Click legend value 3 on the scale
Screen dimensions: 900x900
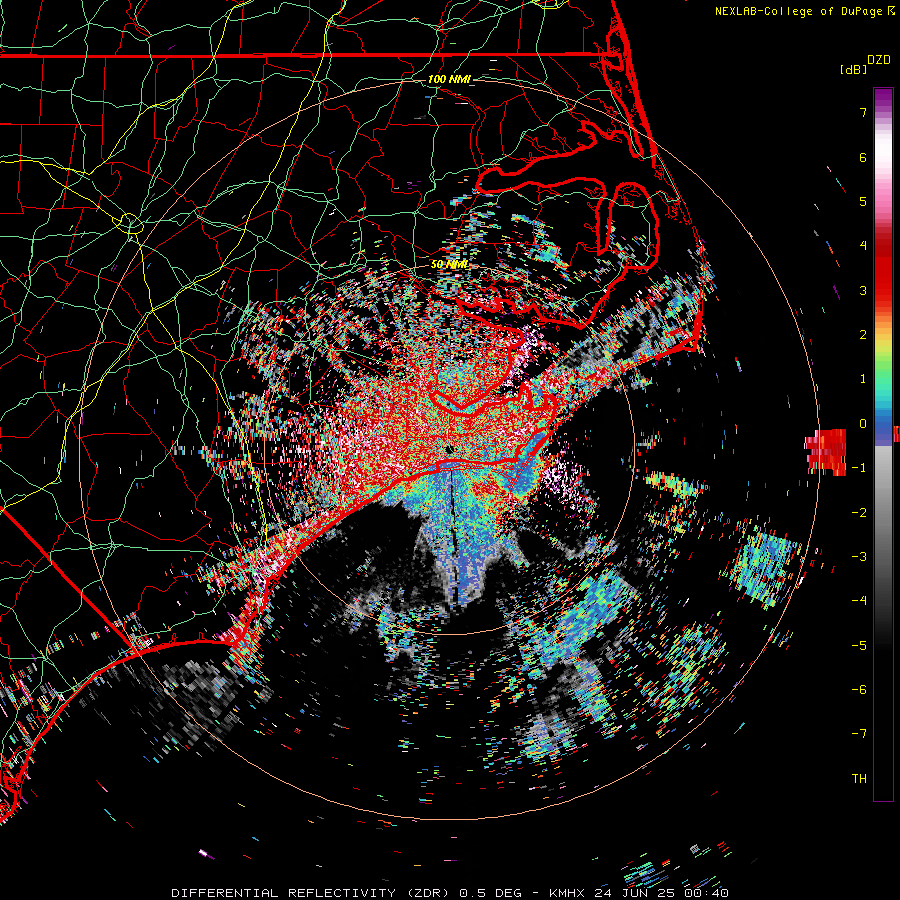pos(863,290)
